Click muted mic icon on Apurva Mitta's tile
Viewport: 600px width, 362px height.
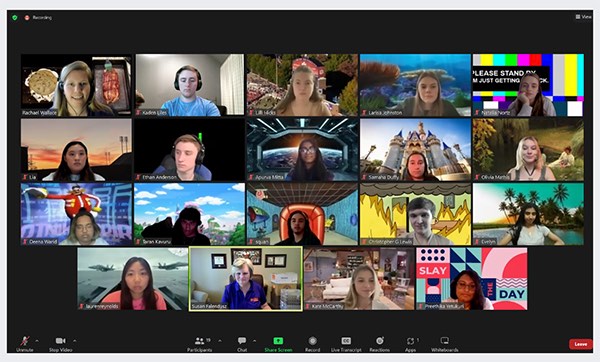point(251,178)
